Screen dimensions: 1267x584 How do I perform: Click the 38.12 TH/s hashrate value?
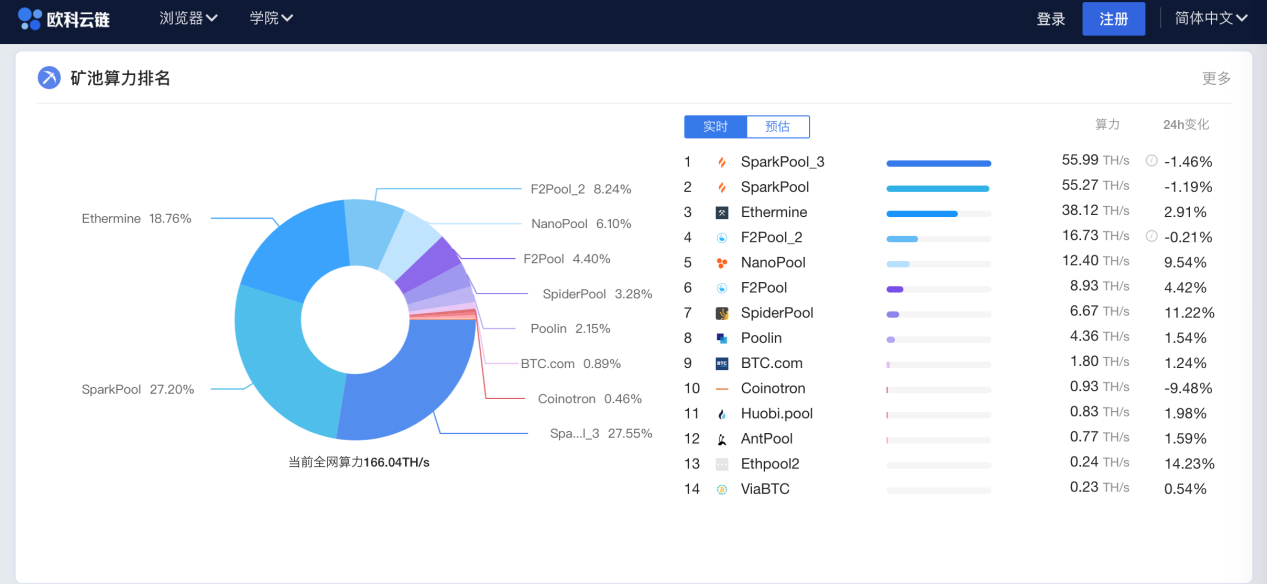click(x=1096, y=211)
